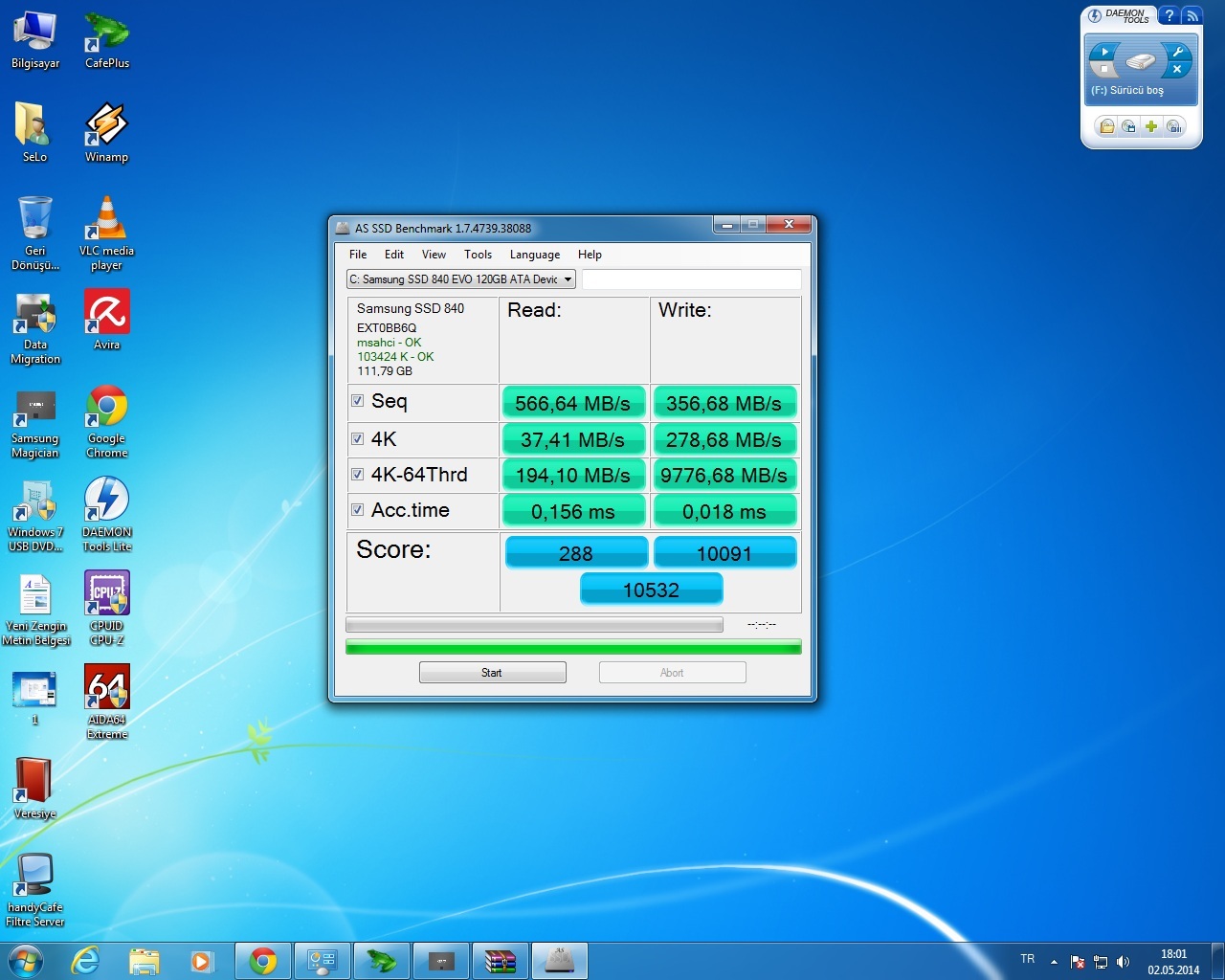Open the Language menu
This screenshot has width=1225, height=980.
click(535, 255)
